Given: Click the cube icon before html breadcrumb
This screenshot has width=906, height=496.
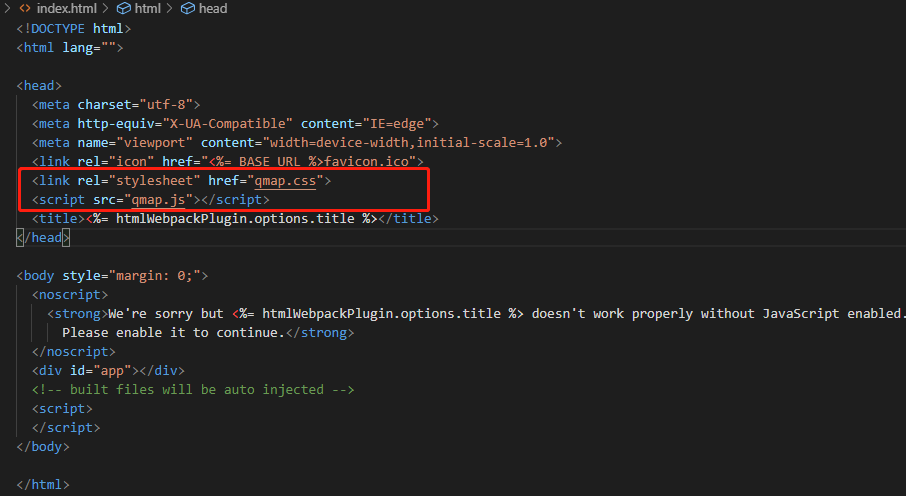Looking at the screenshot, I should (x=124, y=9).
